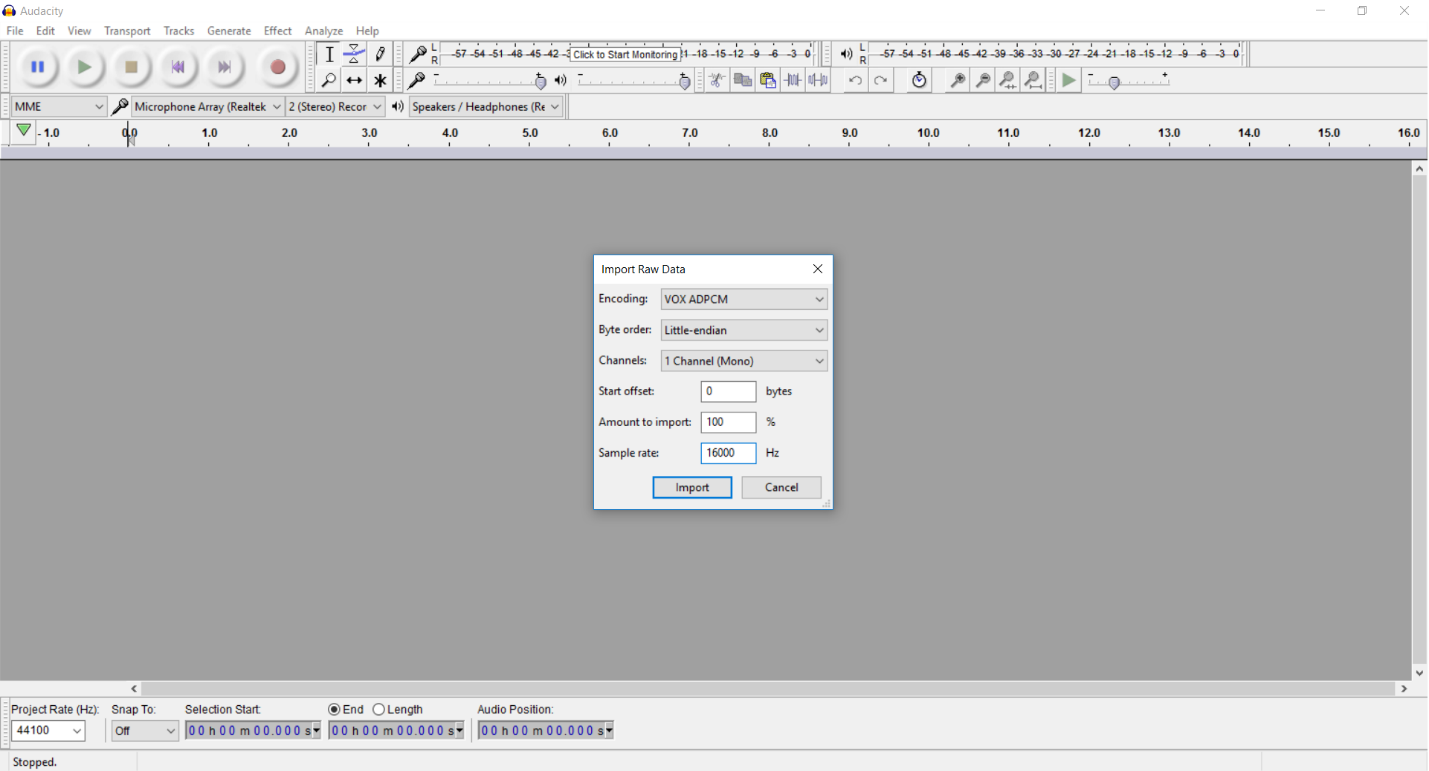Select the Draw pencil tool
The width and height of the screenshot is (1429, 771).
point(380,55)
